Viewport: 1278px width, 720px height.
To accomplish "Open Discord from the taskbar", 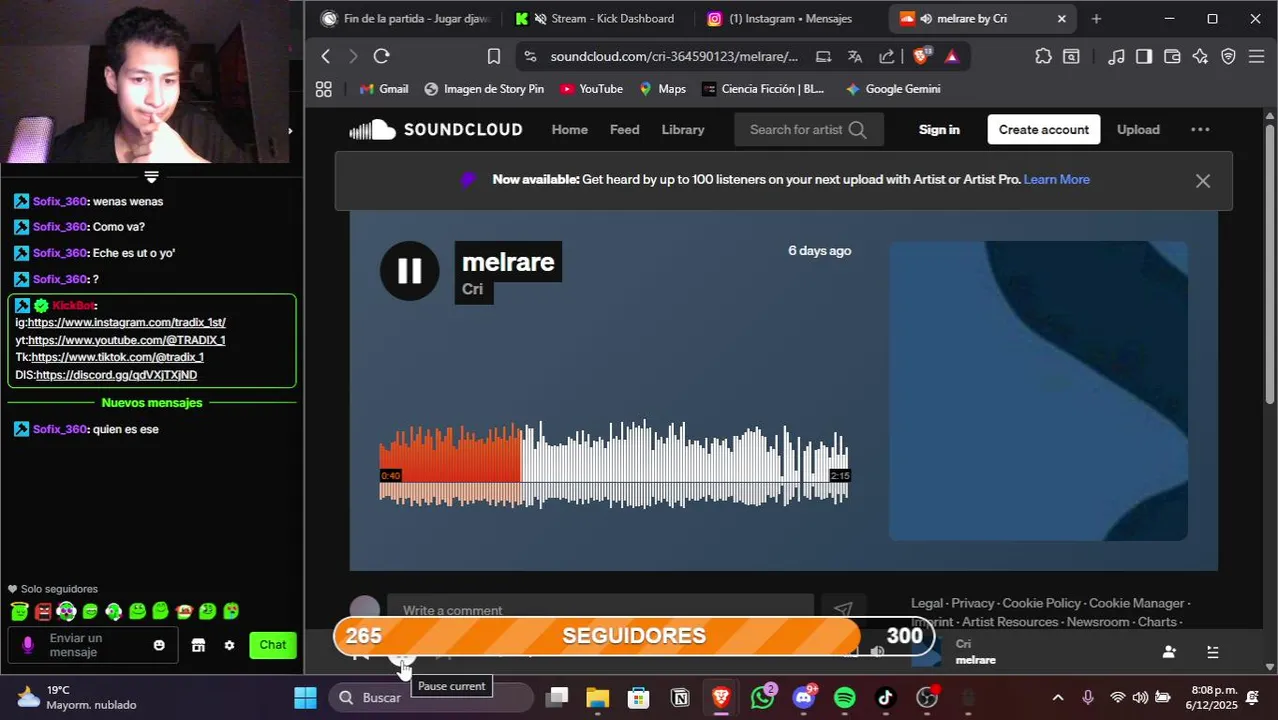I will click(804, 698).
